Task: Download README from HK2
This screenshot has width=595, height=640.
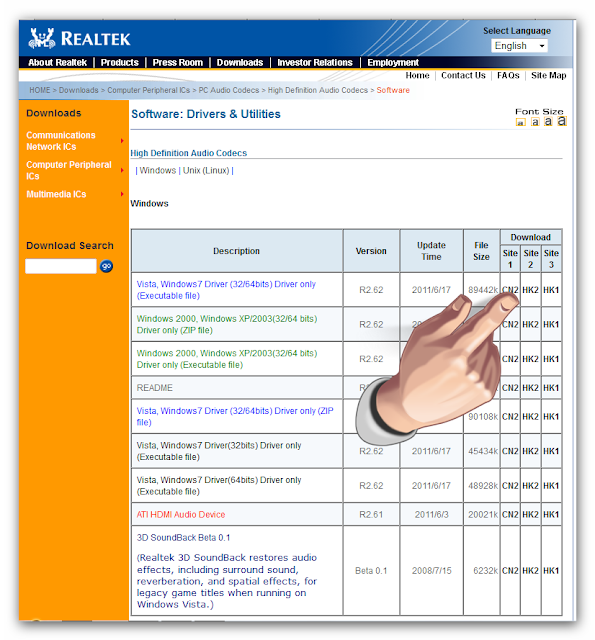Action: 531,388
